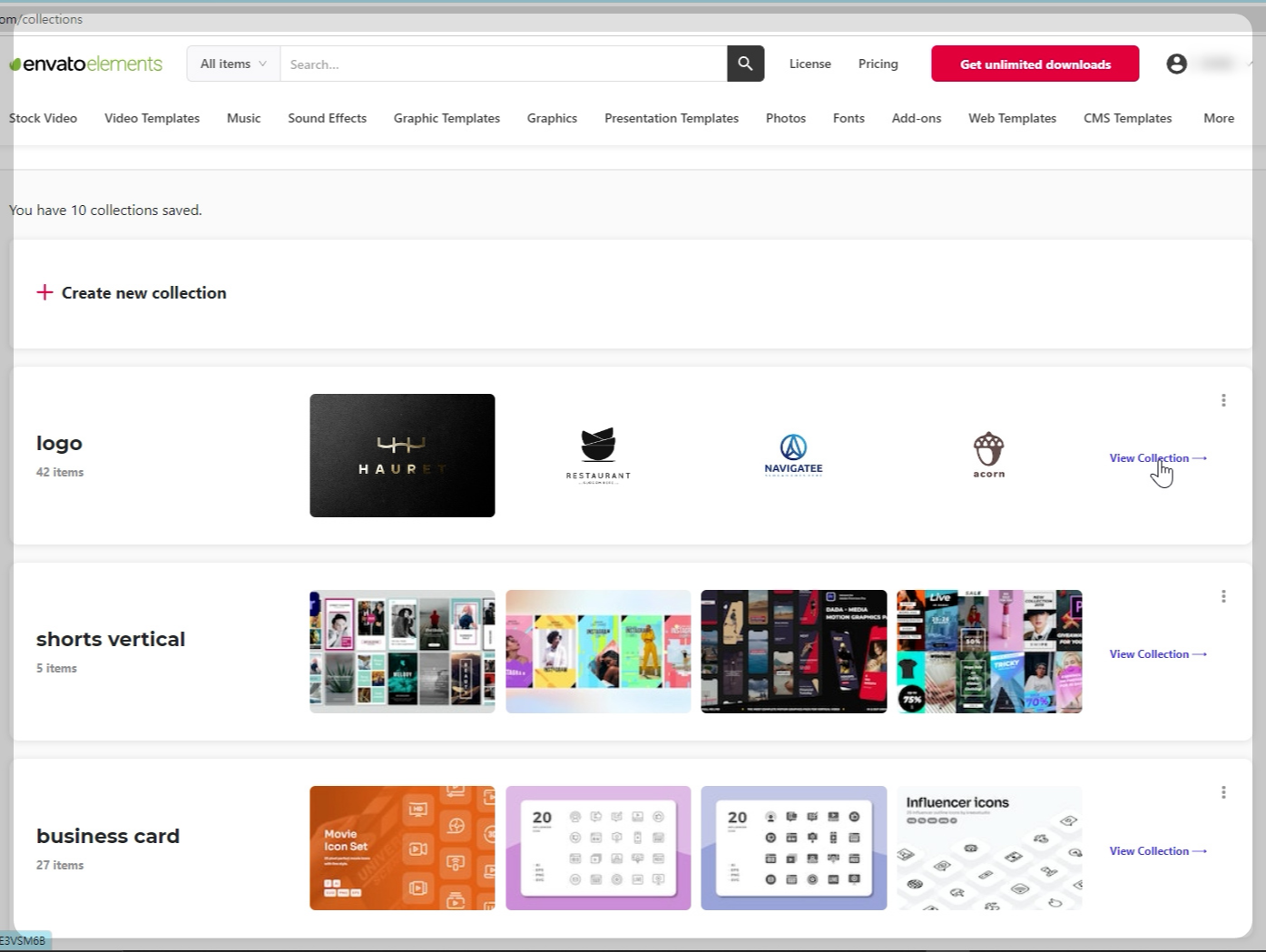Click the search magnifier button
The height and width of the screenshot is (952, 1266).
pyautogui.click(x=745, y=64)
